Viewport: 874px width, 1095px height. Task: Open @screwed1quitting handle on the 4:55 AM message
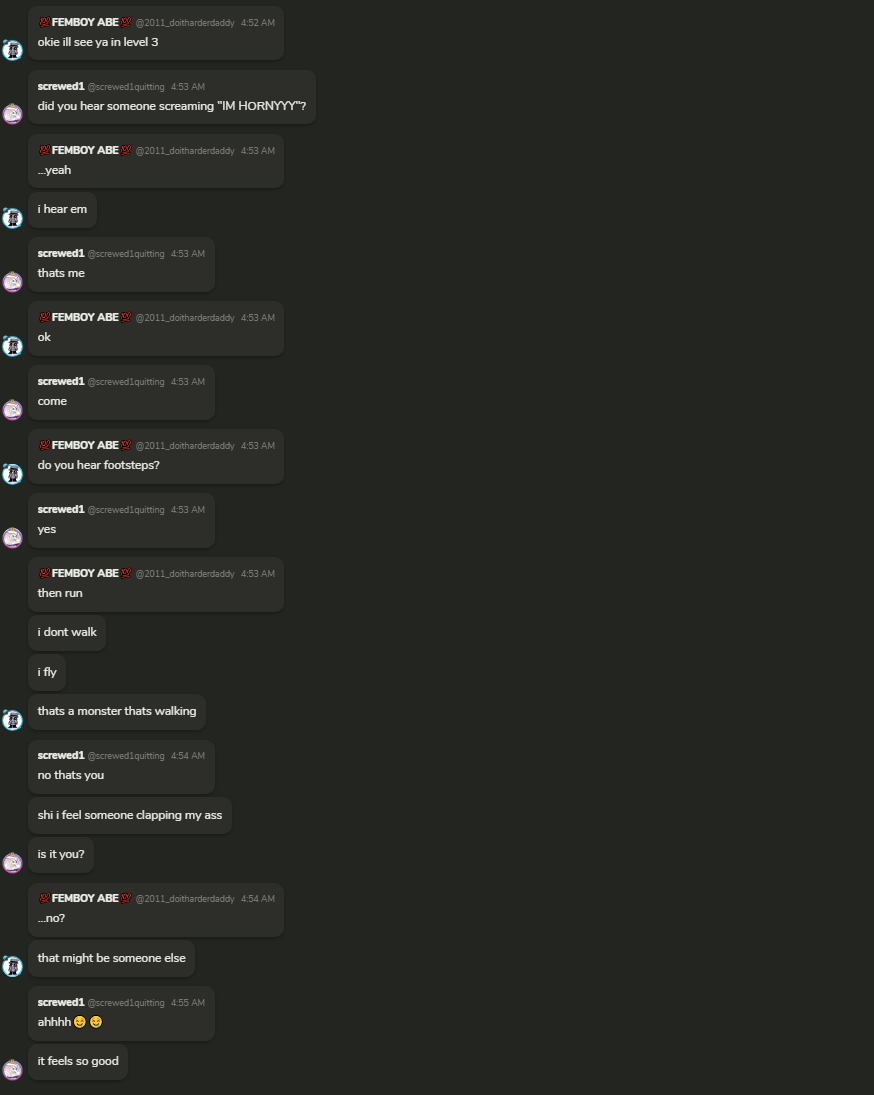(126, 1003)
